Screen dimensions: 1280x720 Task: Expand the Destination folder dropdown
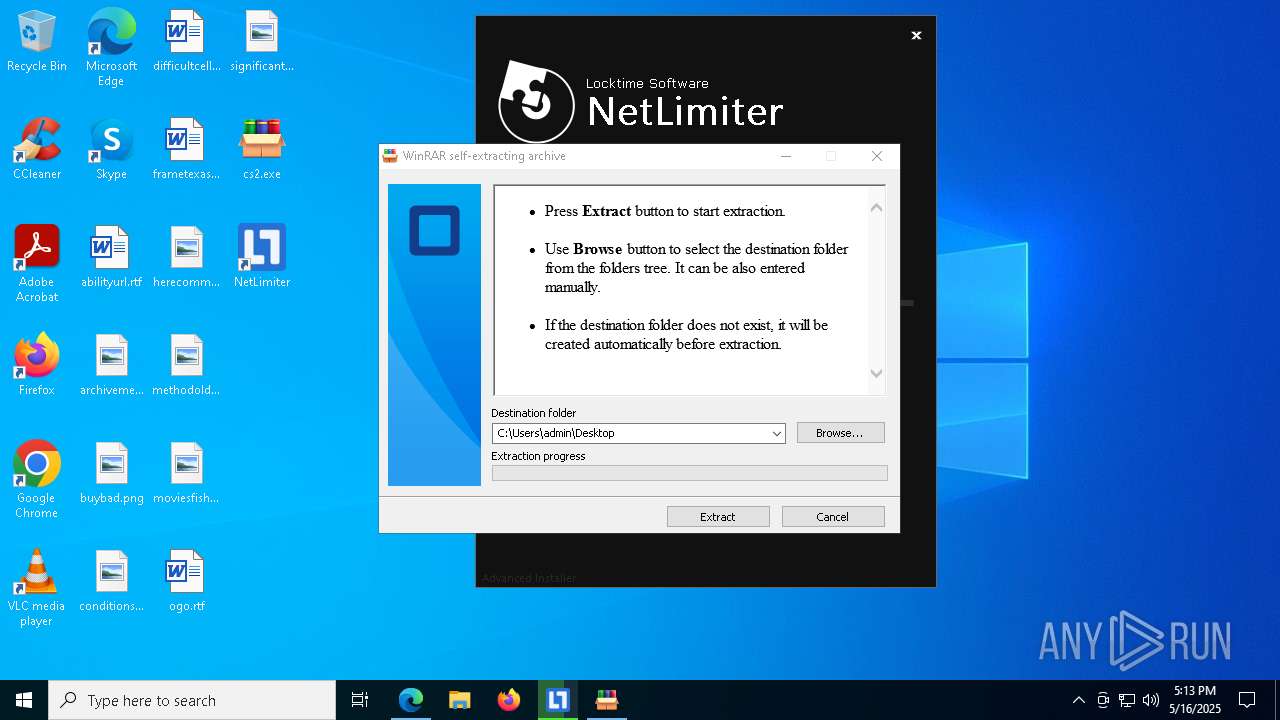click(776, 434)
